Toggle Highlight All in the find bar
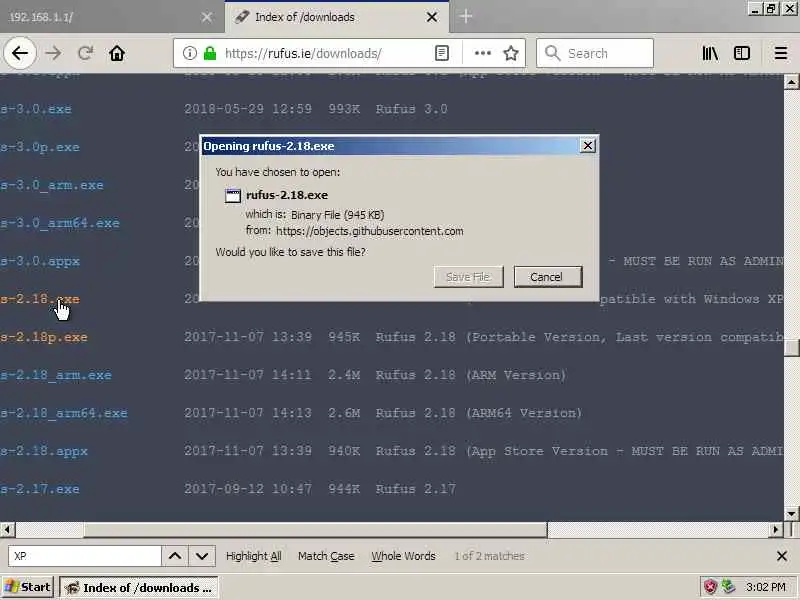The width and height of the screenshot is (800, 600). [254, 556]
